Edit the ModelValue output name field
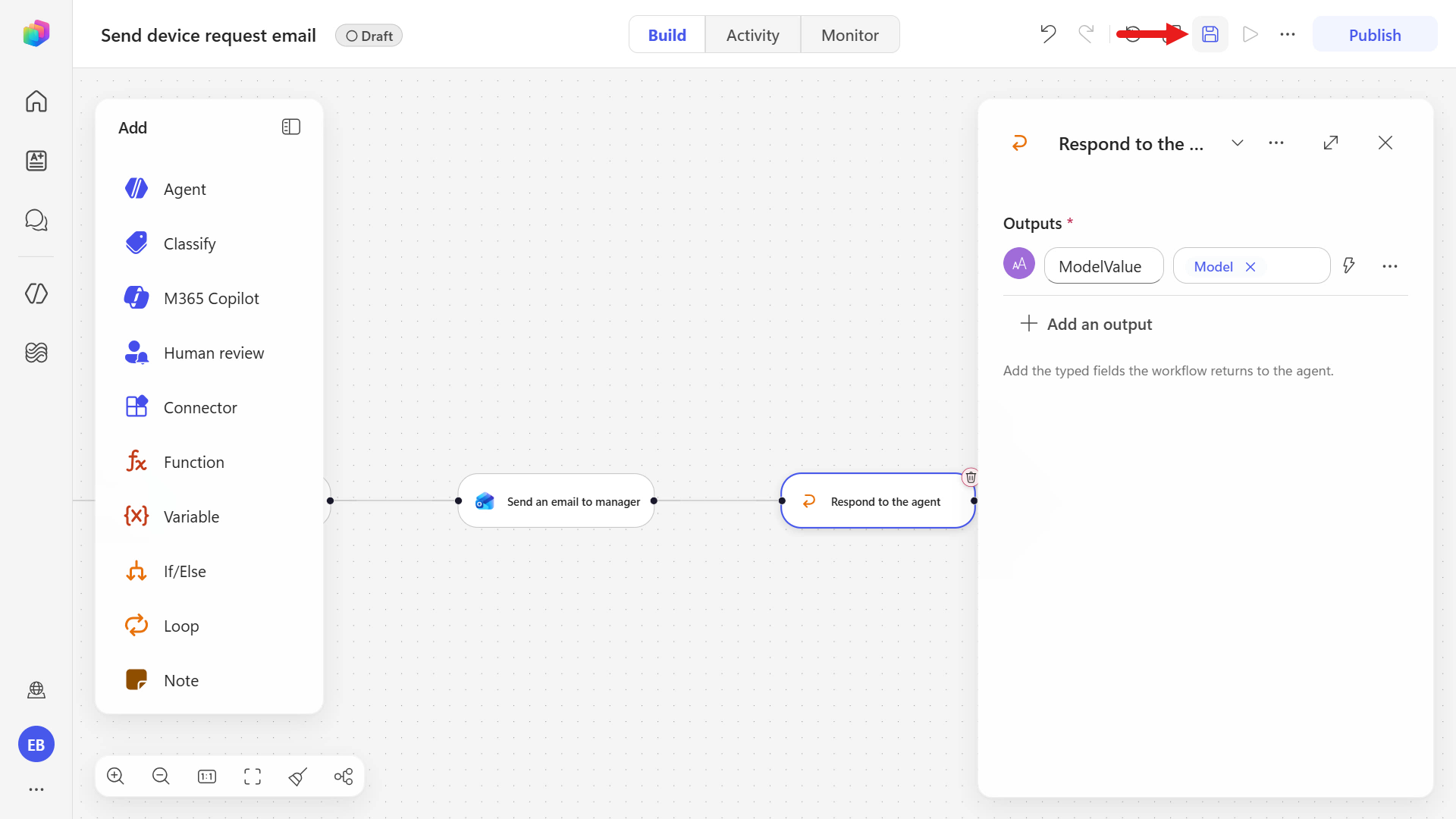 click(1103, 265)
